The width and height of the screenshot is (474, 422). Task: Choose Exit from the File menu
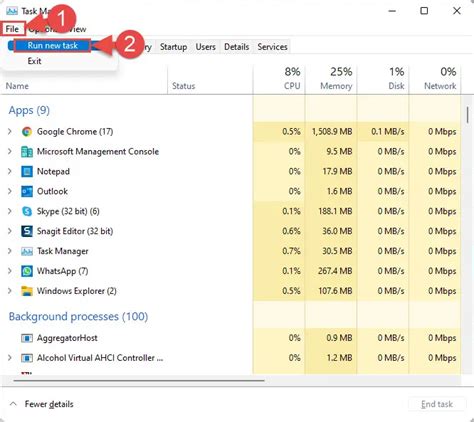[34, 61]
